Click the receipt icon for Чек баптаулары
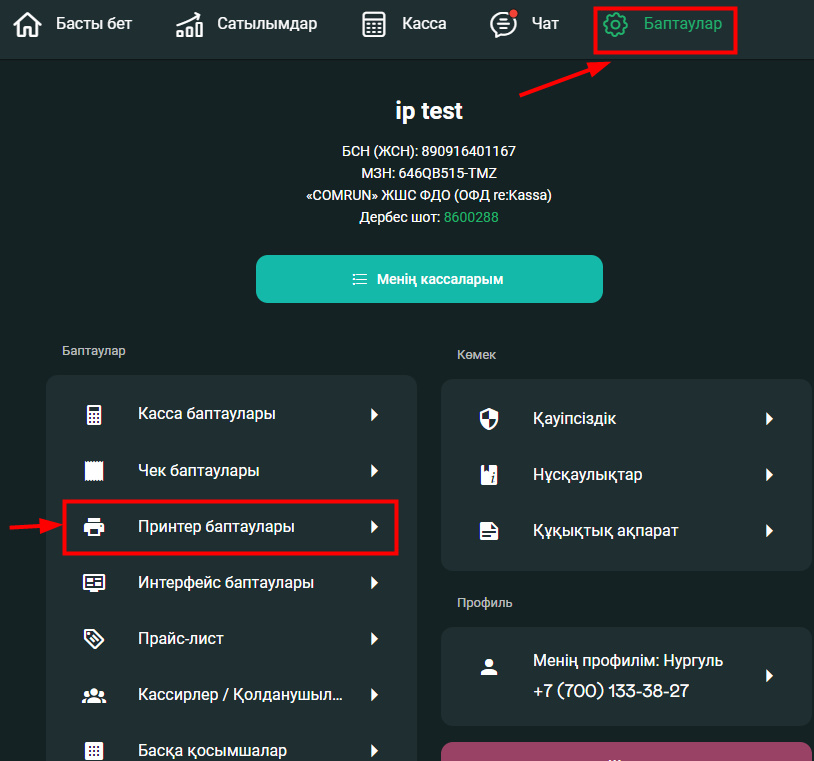This screenshot has width=814, height=761. tap(94, 471)
